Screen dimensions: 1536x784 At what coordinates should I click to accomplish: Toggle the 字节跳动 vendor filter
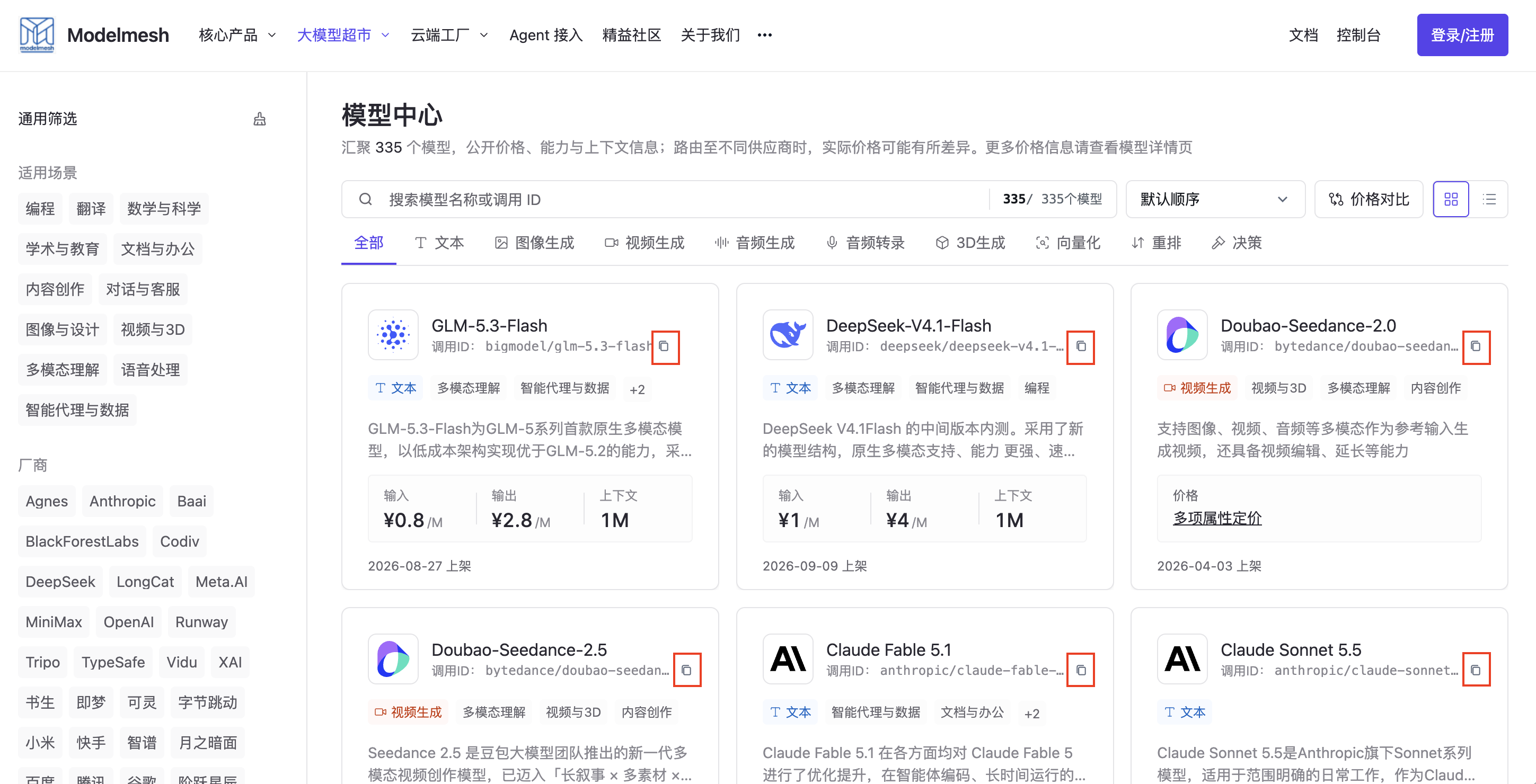pyautogui.click(x=208, y=702)
